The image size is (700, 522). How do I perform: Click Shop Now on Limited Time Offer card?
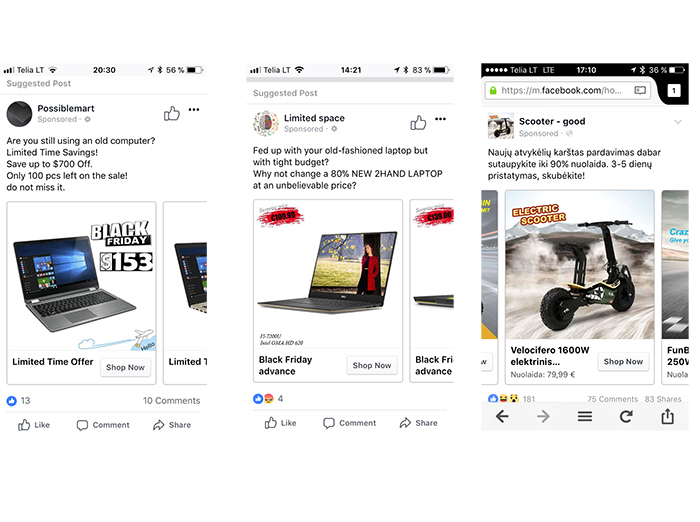pos(125,367)
